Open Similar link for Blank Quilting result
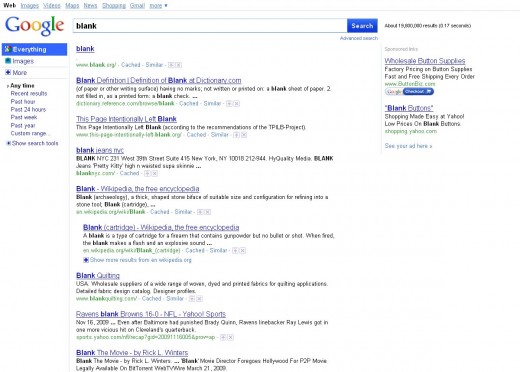The image size is (520, 372). pos(175,299)
